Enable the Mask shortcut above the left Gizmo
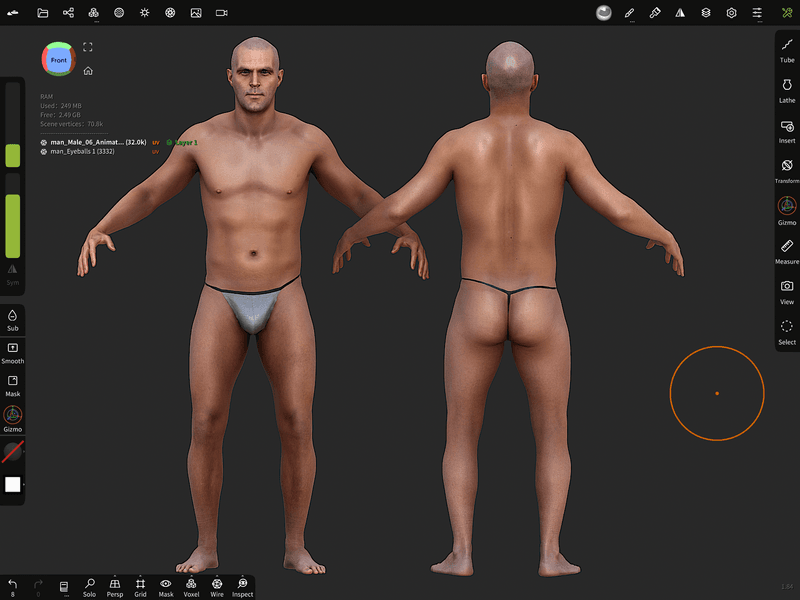 (13, 386)
